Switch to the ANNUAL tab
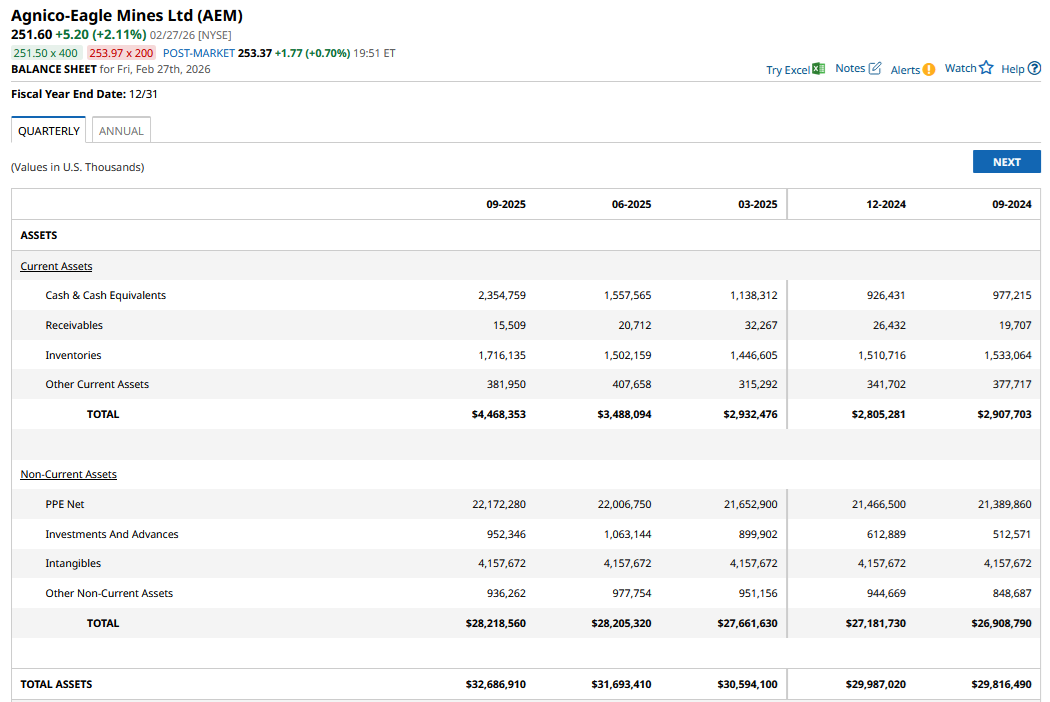This screenshot has height=702, width=1050. coord(121,131)
